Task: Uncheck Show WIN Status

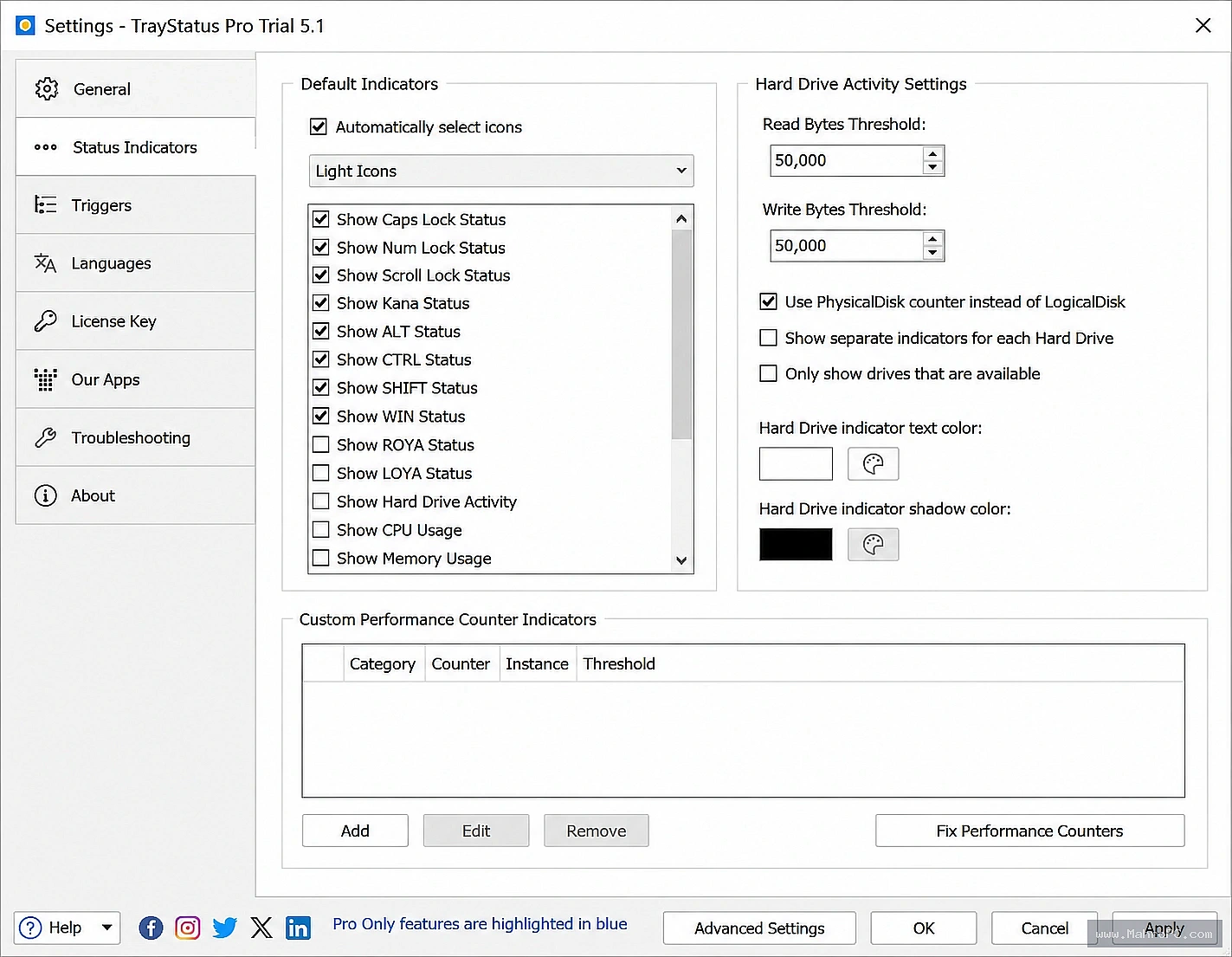Action: coord(321,416)
